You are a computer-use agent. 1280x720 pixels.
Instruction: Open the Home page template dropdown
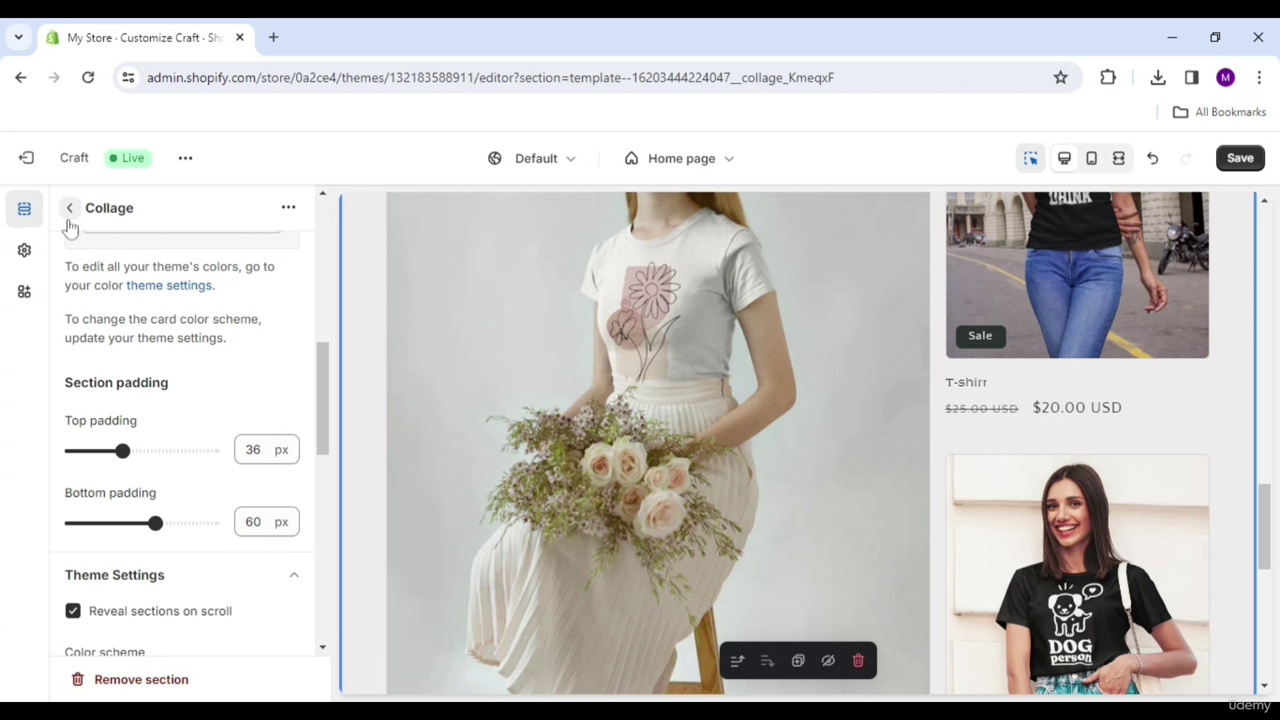point(680,158)
